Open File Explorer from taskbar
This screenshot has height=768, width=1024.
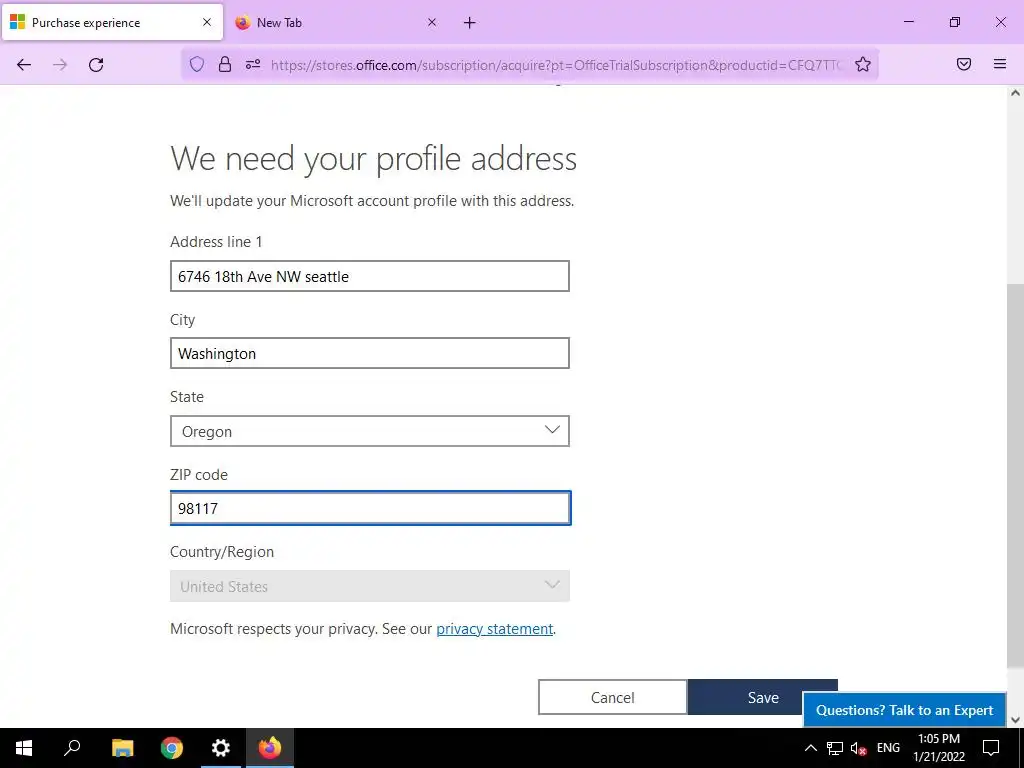tap(122, 748)
